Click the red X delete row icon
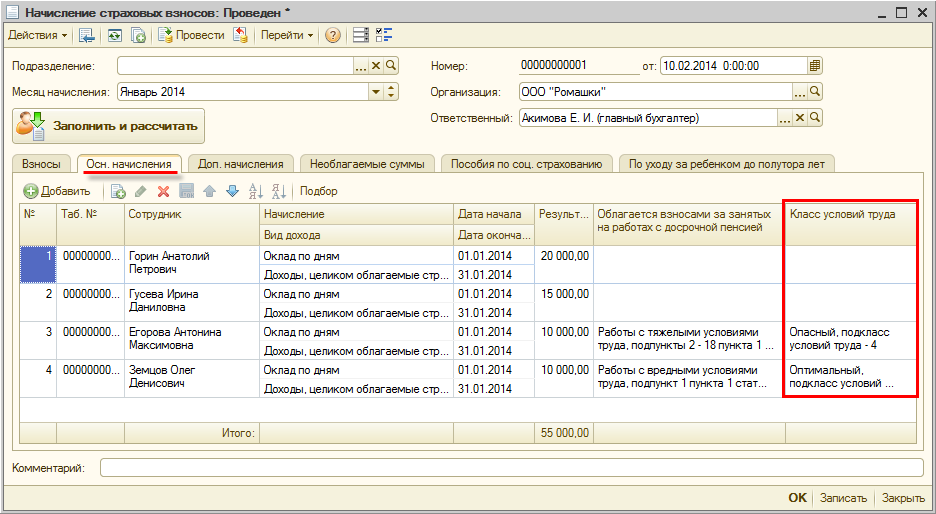936x514 pixels. tap(163, 191)
